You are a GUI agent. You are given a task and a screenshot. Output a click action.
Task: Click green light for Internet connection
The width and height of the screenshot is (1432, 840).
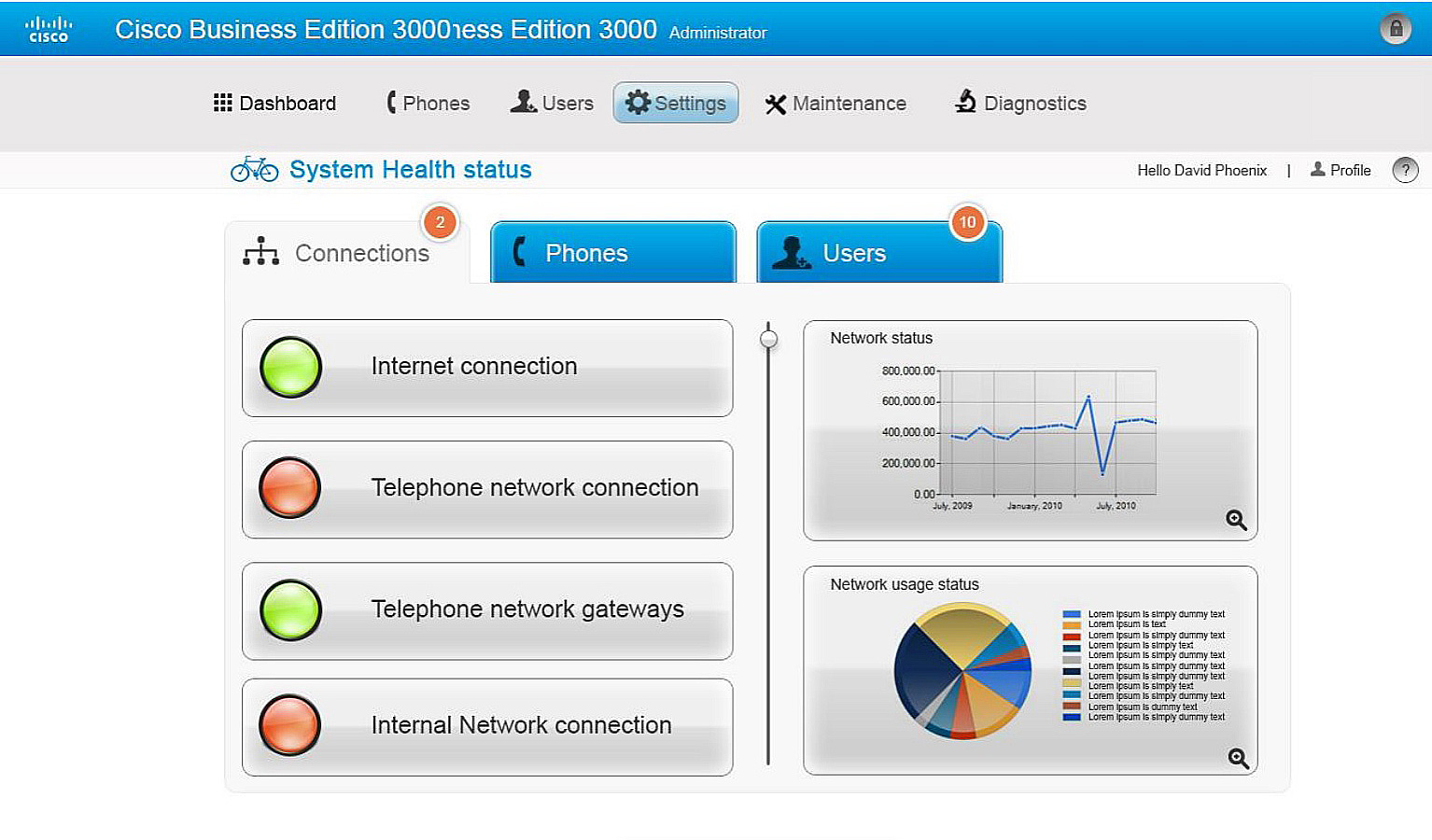coord(290,367)
